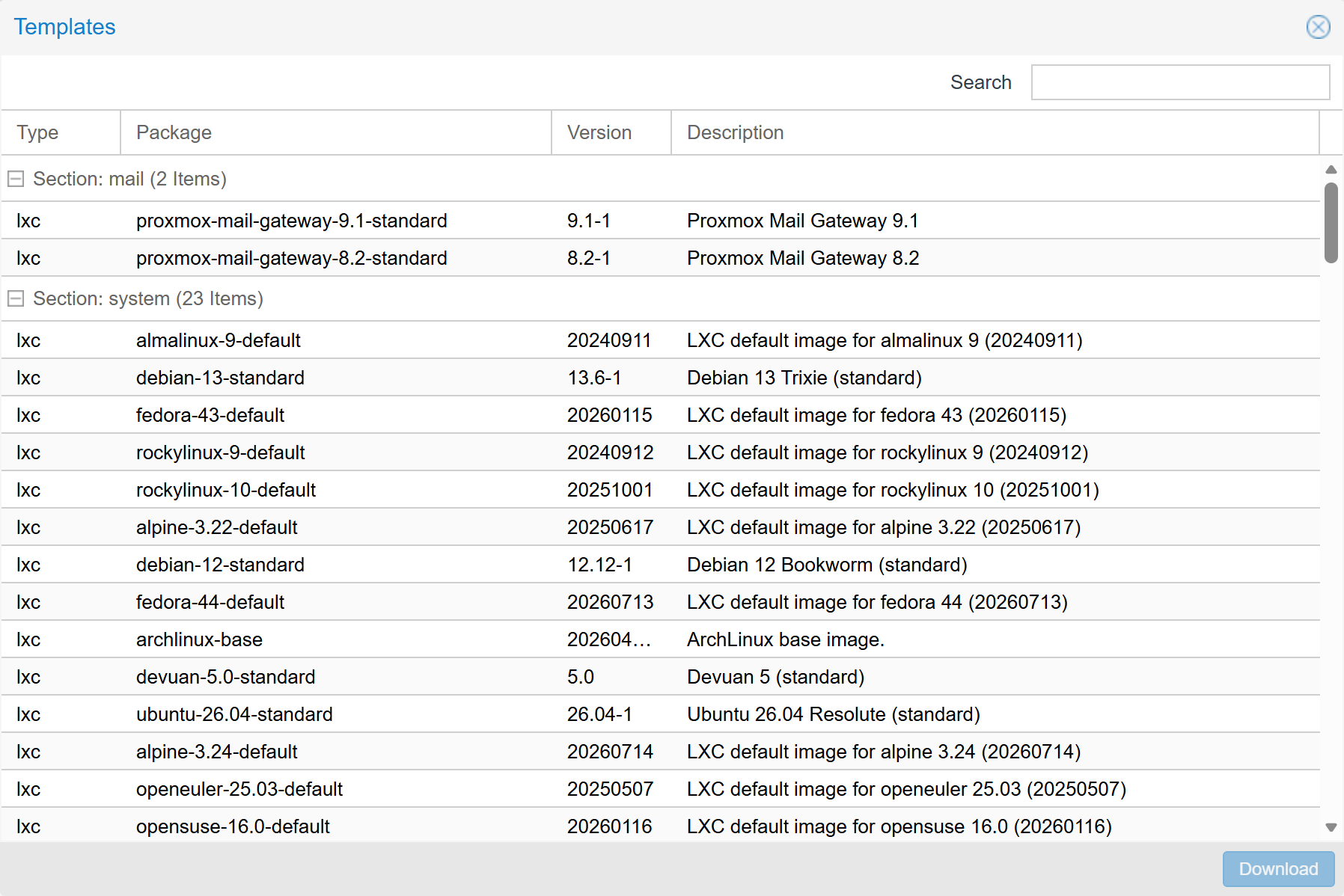The width and height of the screenshot is (1344, 896).
Task: Click version 12.12-1 cell
Action: (599, 565)
